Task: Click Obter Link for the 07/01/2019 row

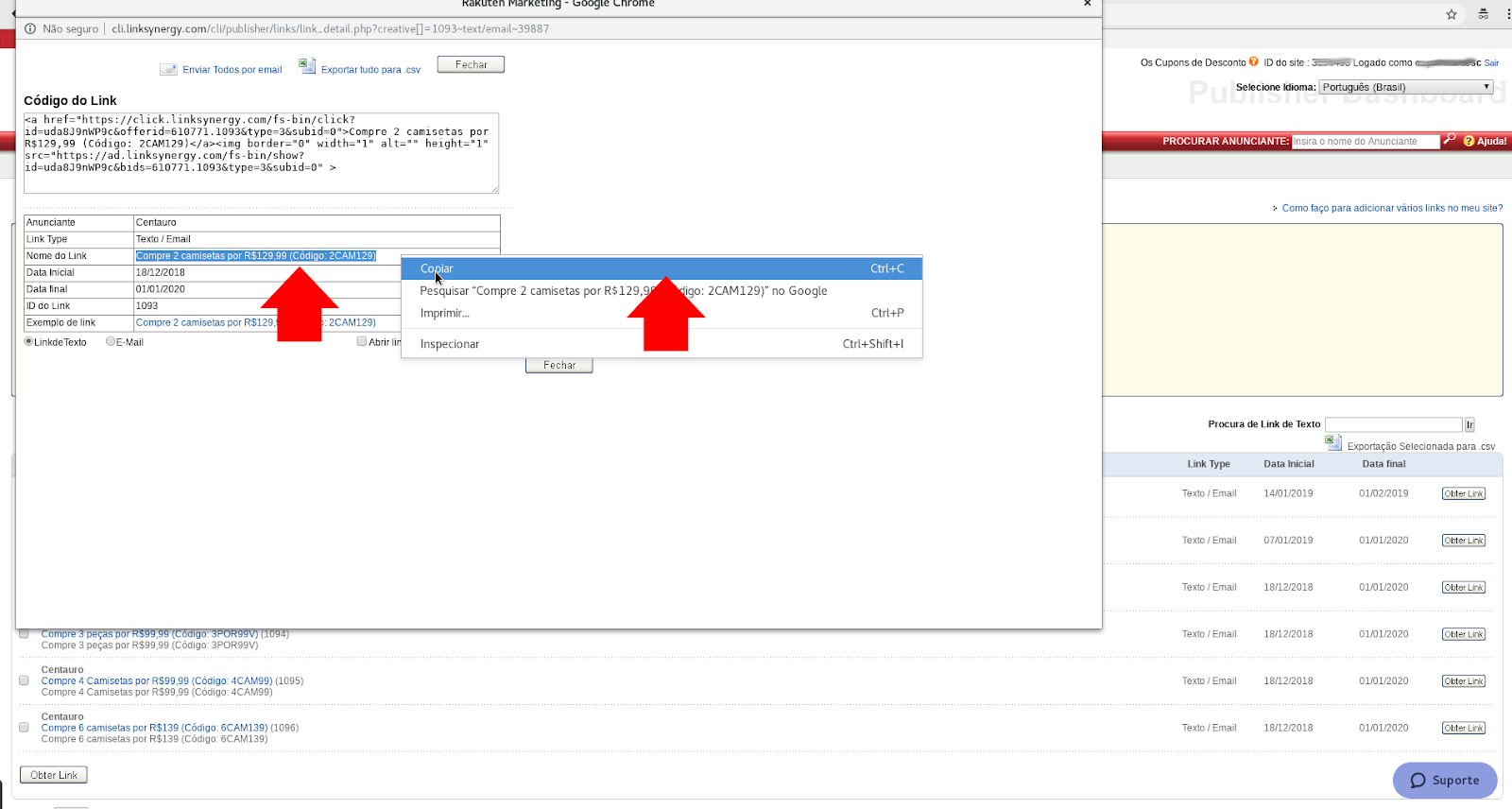Action: pyautogui.click(x=1464, y=541)
